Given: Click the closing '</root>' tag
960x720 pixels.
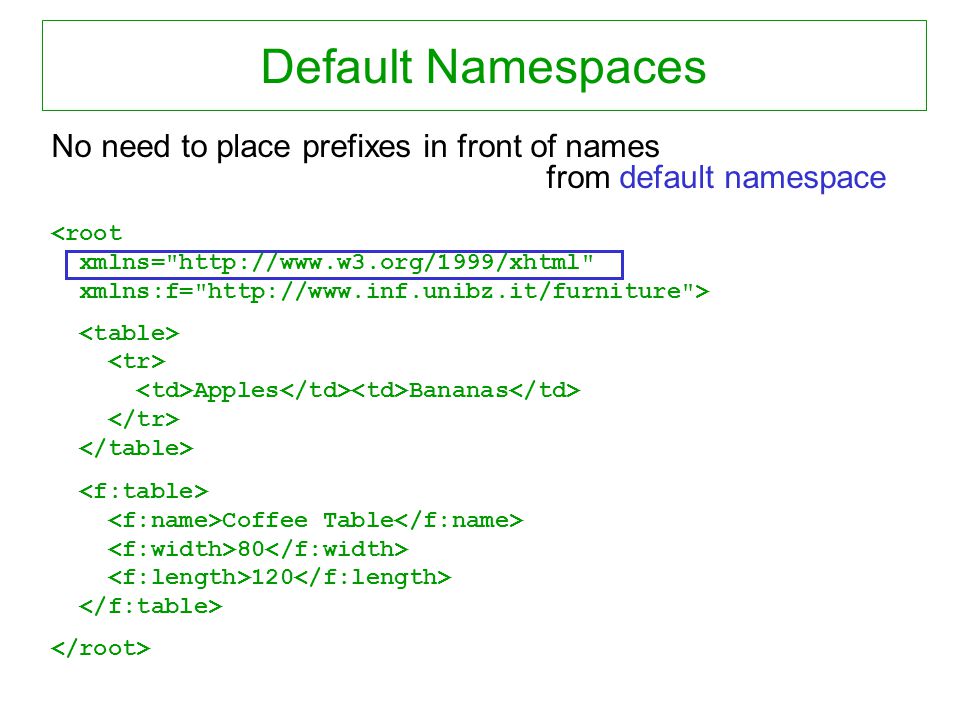Looking at the screenshot, I should 100,648.
